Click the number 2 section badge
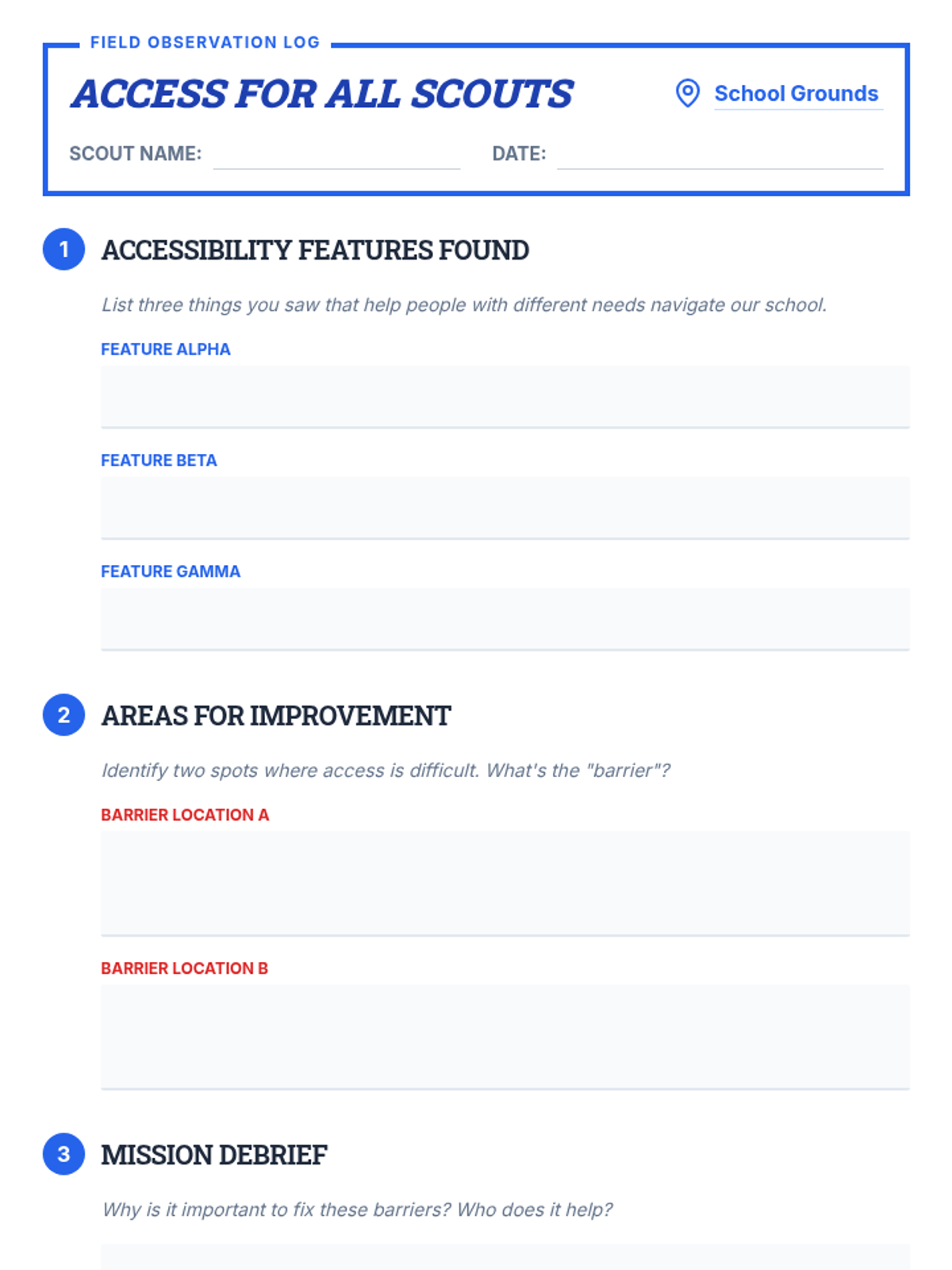Viewport: 952px width, 1270px height. tap(63, 715)
